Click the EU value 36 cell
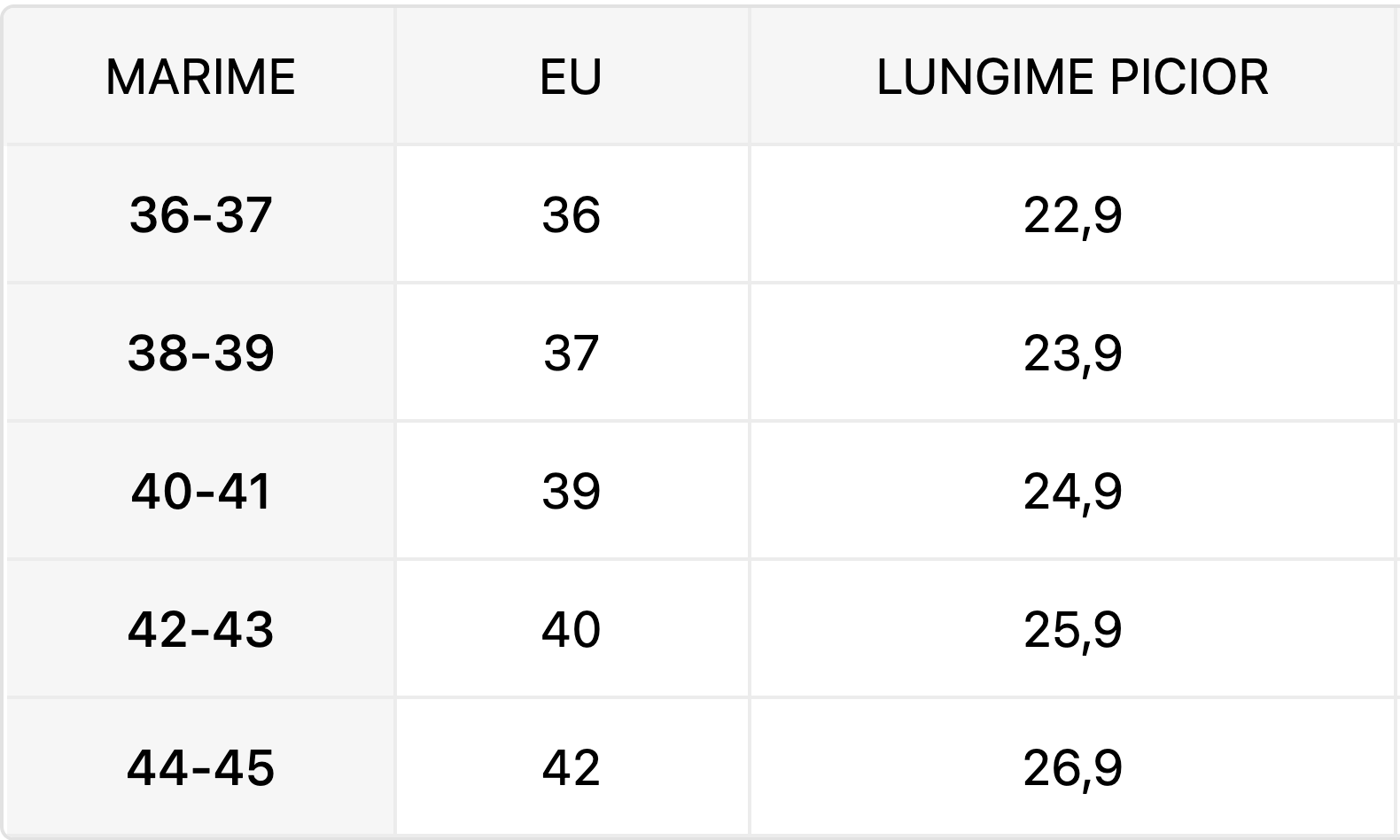 tap(572, 214)
